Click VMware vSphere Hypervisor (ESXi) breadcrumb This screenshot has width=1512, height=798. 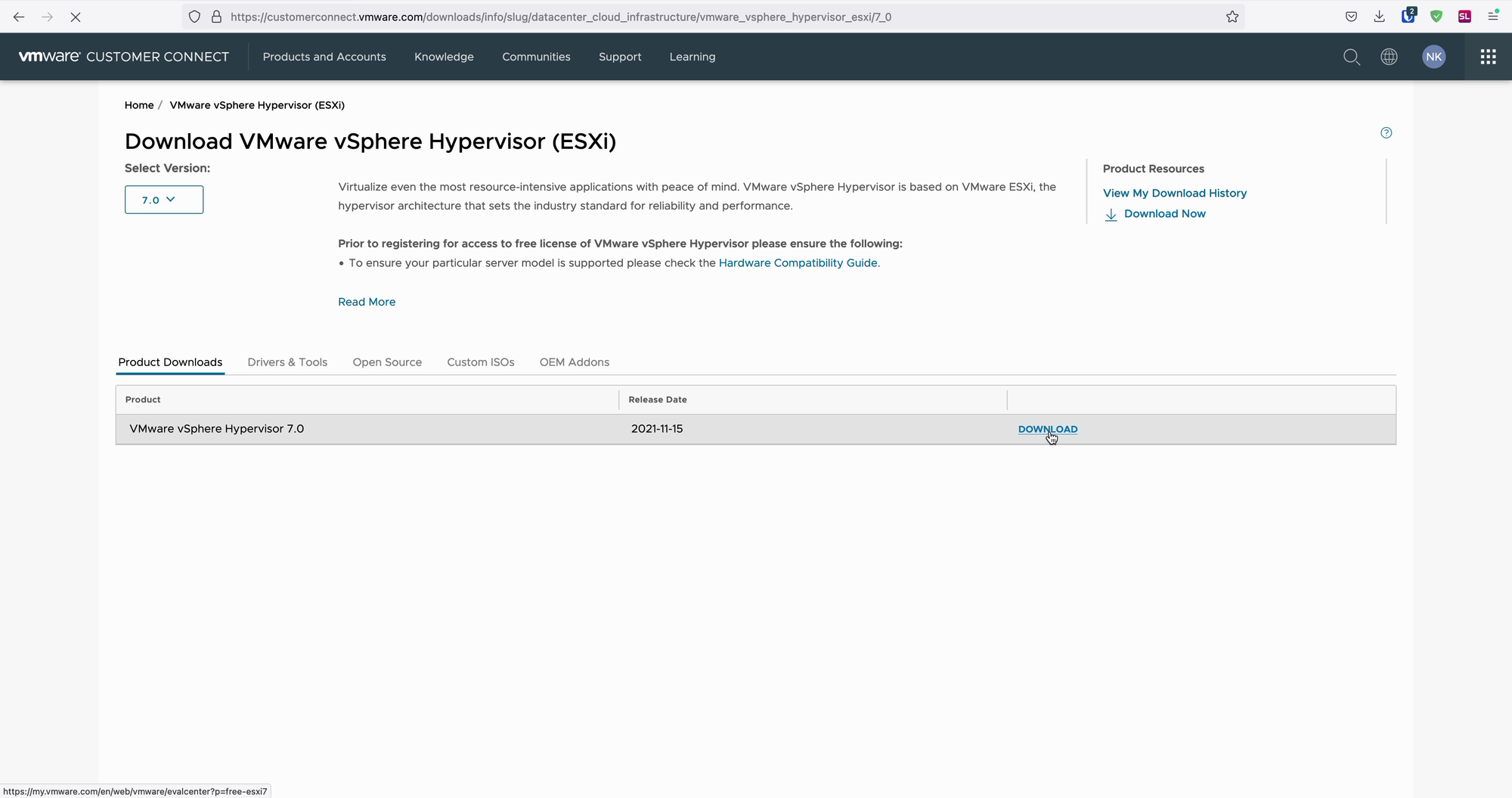257,105
